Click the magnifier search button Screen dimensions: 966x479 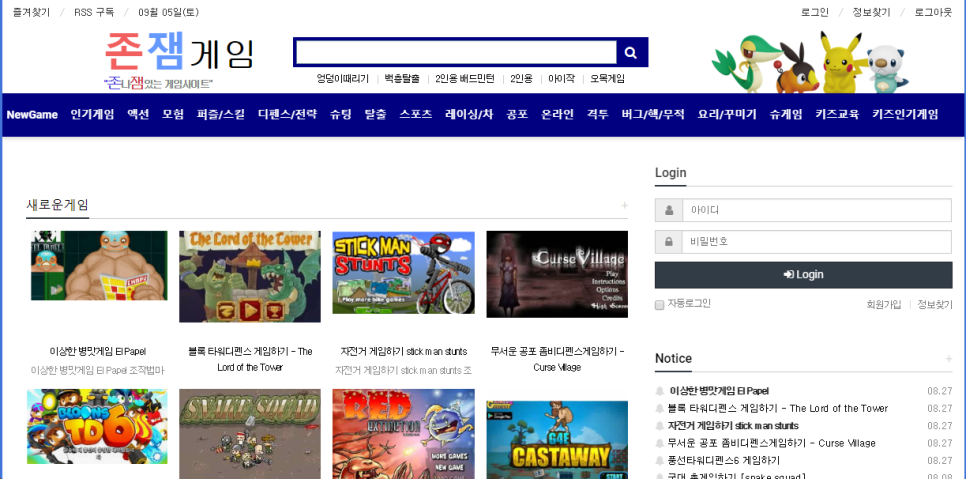click(631, 53)
